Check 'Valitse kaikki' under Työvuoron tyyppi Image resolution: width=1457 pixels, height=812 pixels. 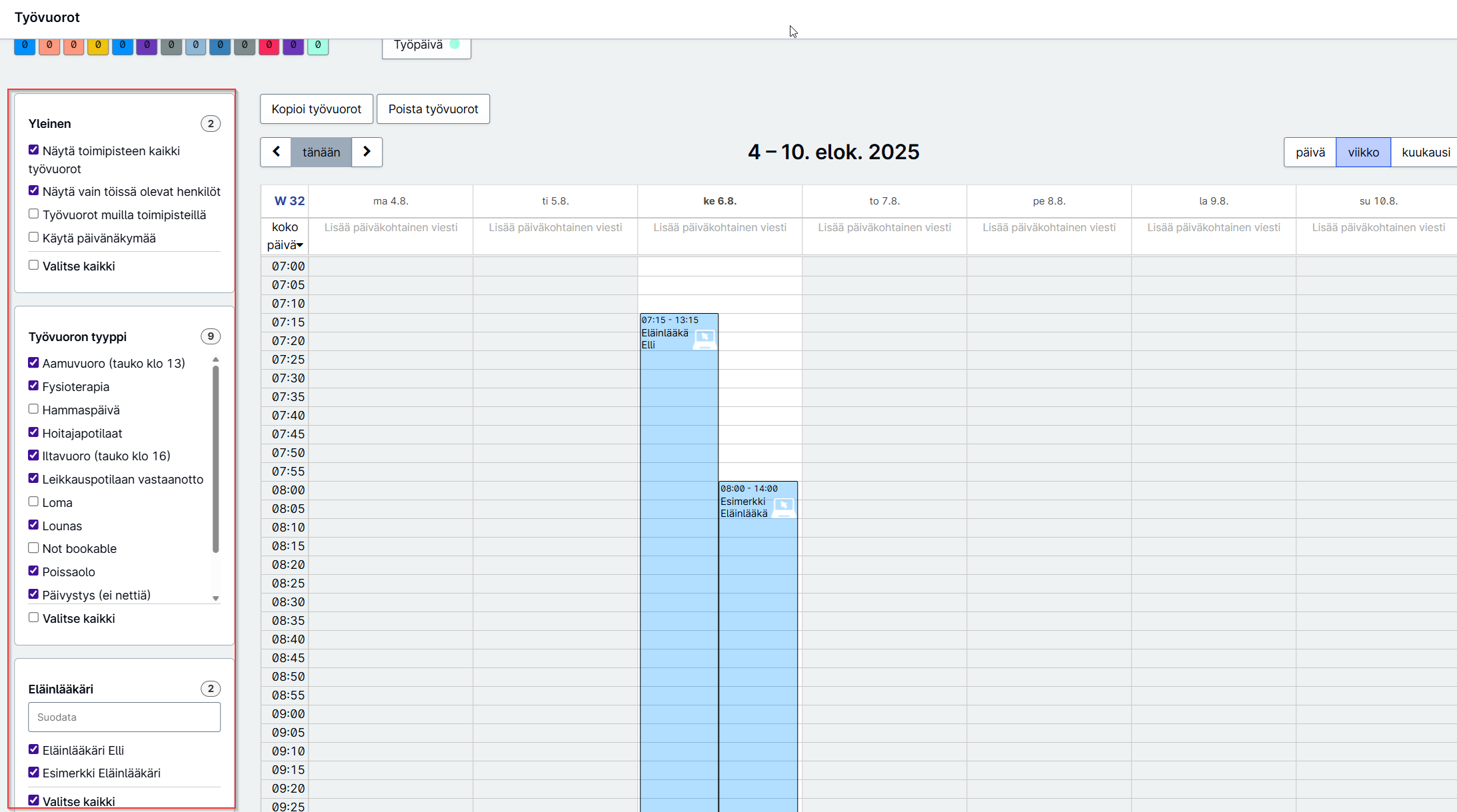(33, 617)
